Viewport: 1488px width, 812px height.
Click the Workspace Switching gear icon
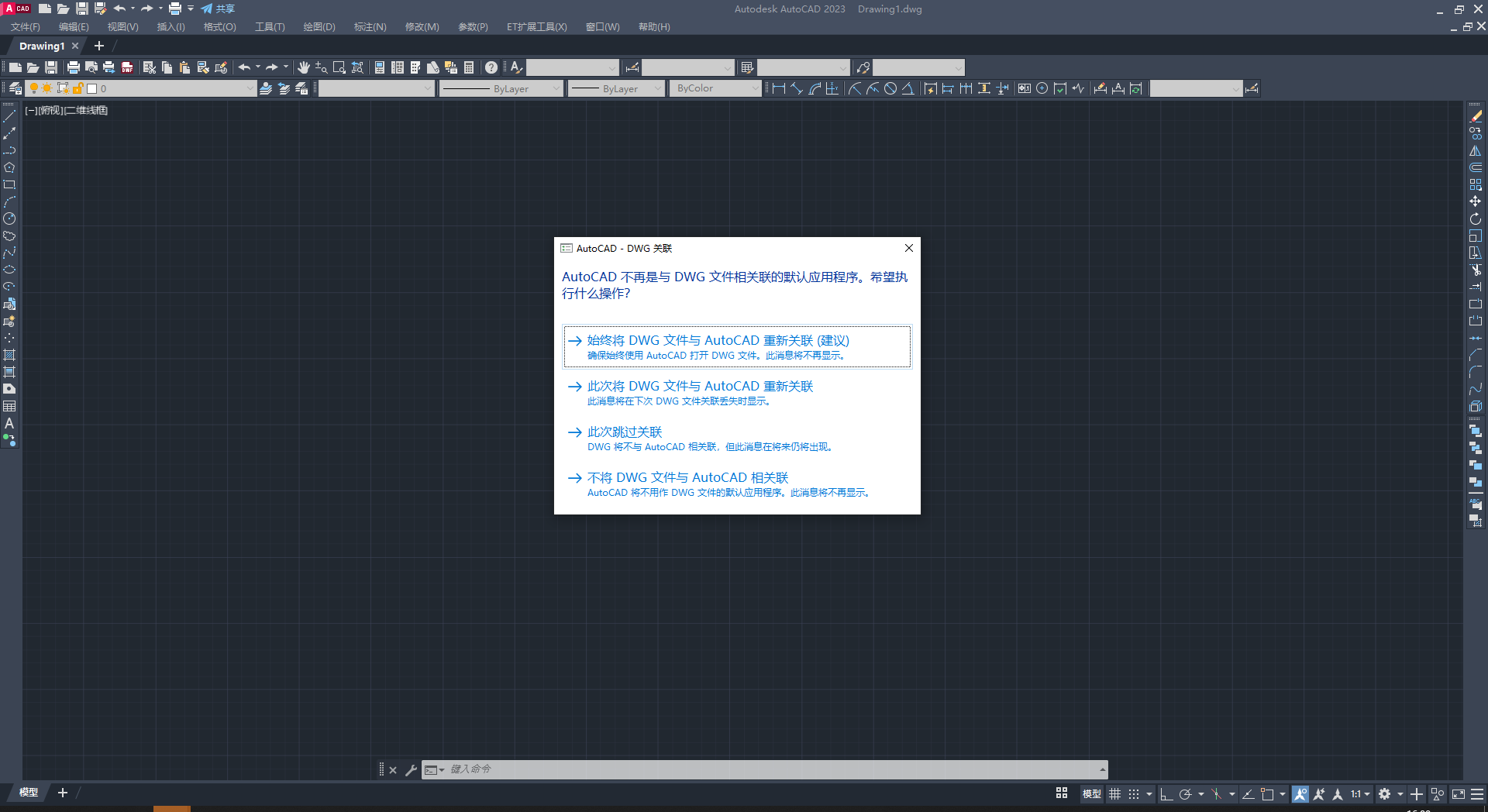[x=1385, y=794]
